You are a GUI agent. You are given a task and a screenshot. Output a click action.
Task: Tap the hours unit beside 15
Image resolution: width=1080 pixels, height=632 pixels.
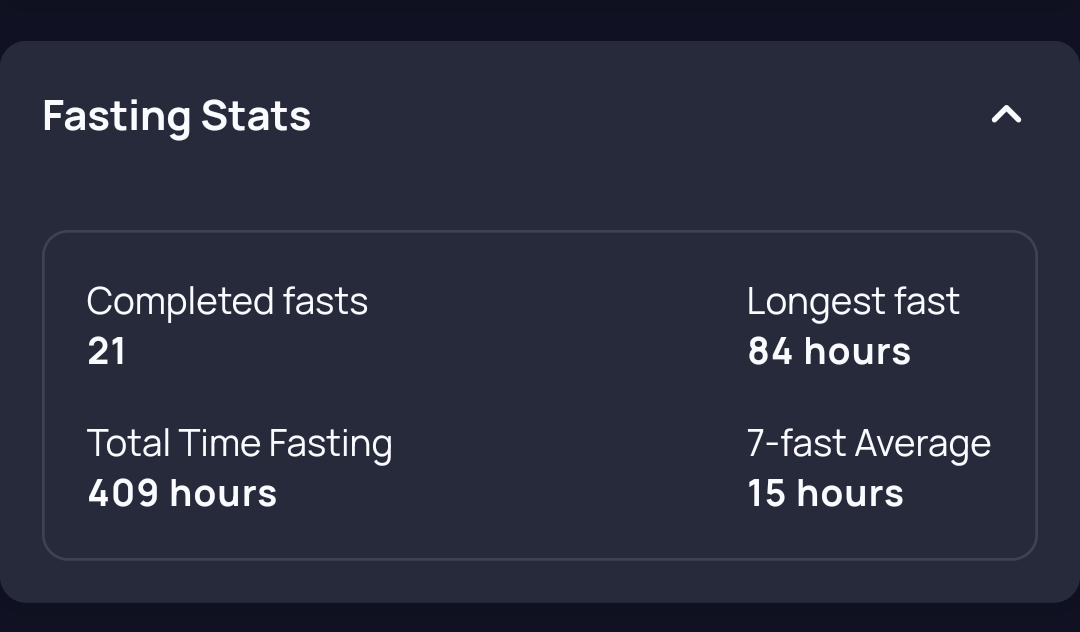click(850, 494)
